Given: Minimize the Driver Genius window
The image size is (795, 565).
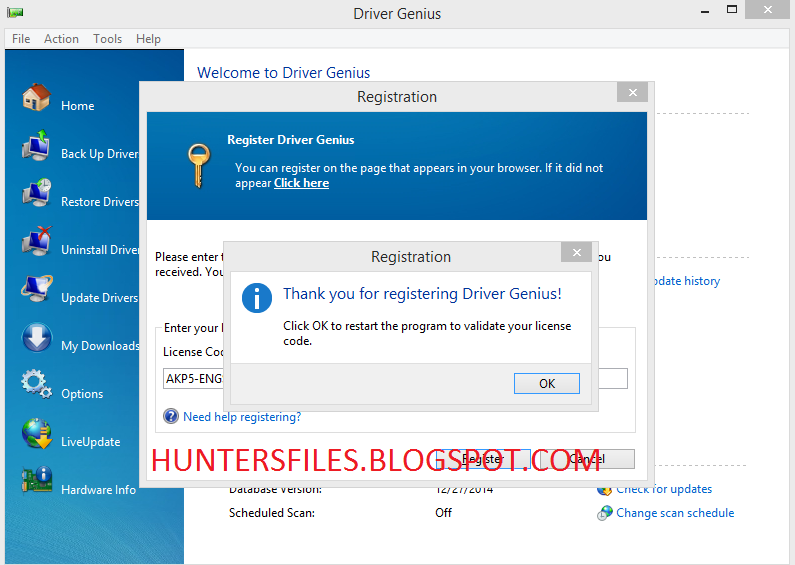Looking at the screenshot, I should [x=705, y=10].
